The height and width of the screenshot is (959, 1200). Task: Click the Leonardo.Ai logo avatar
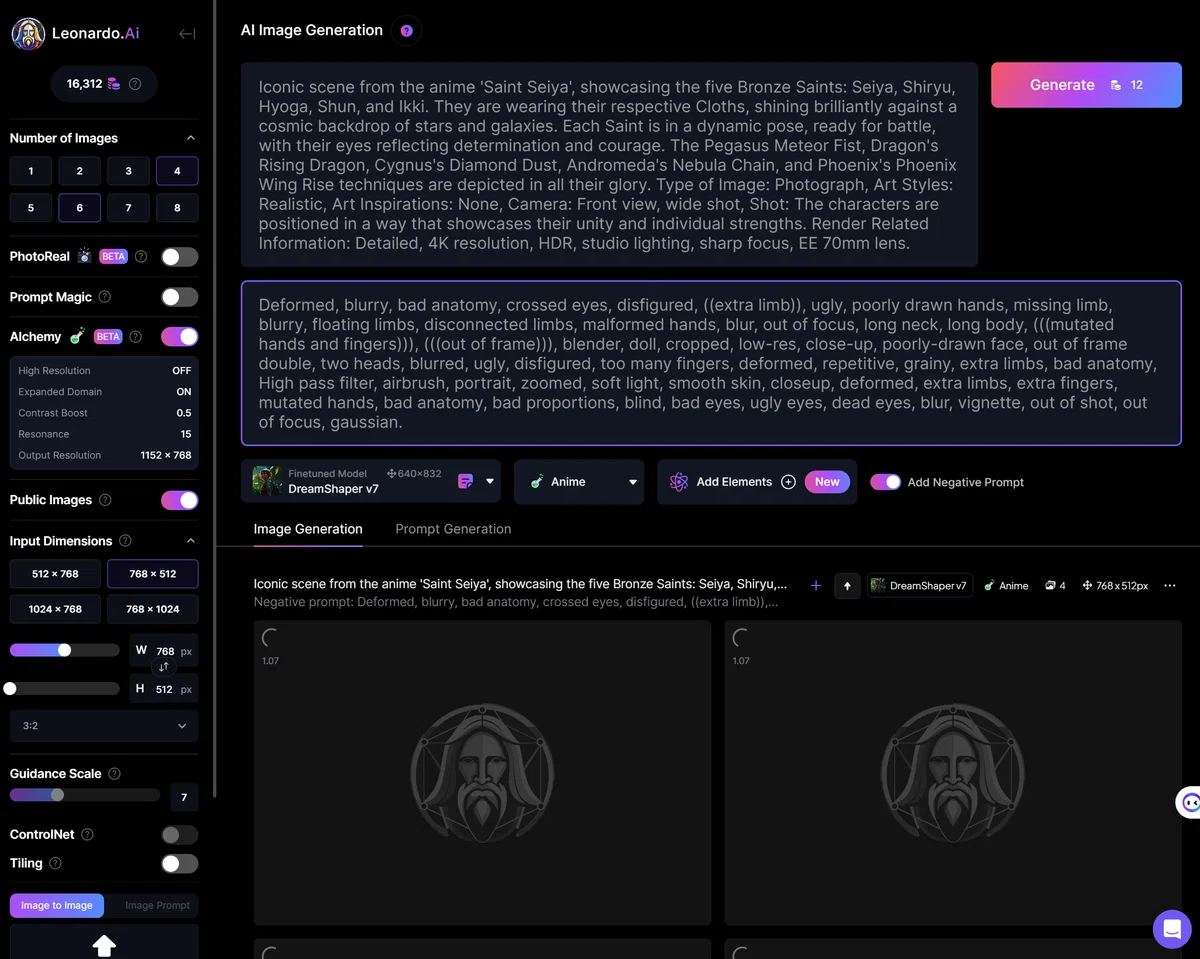click(x=28, y=33)
